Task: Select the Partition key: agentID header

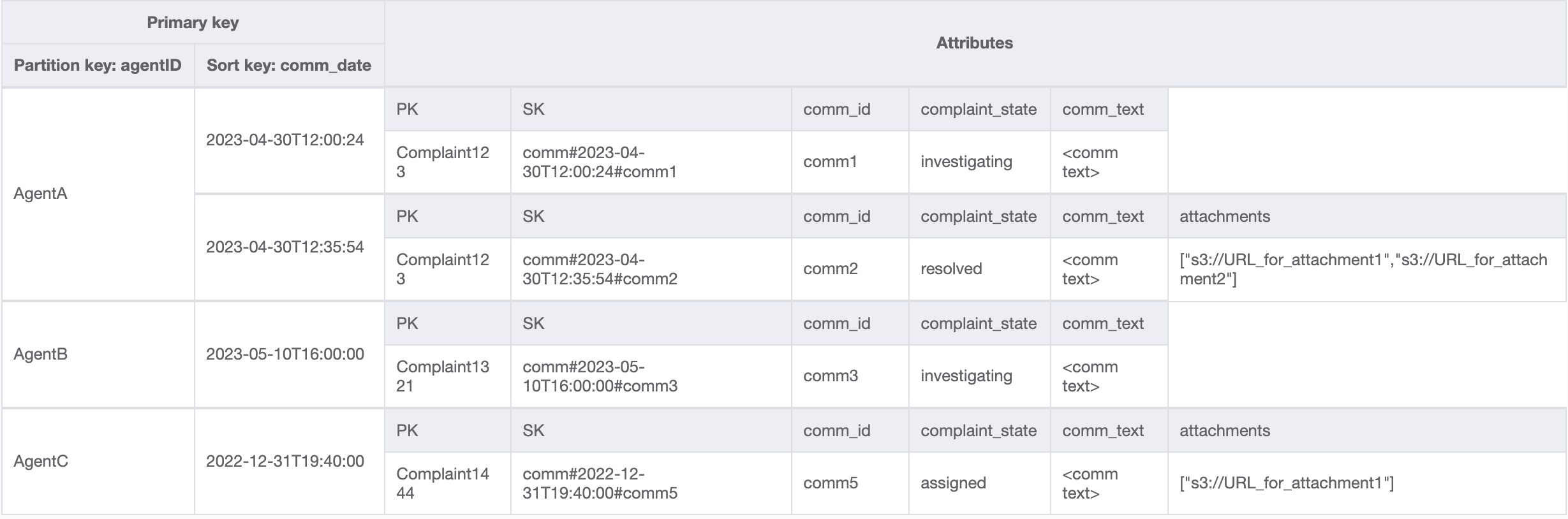Action: (x=98, y=65)
